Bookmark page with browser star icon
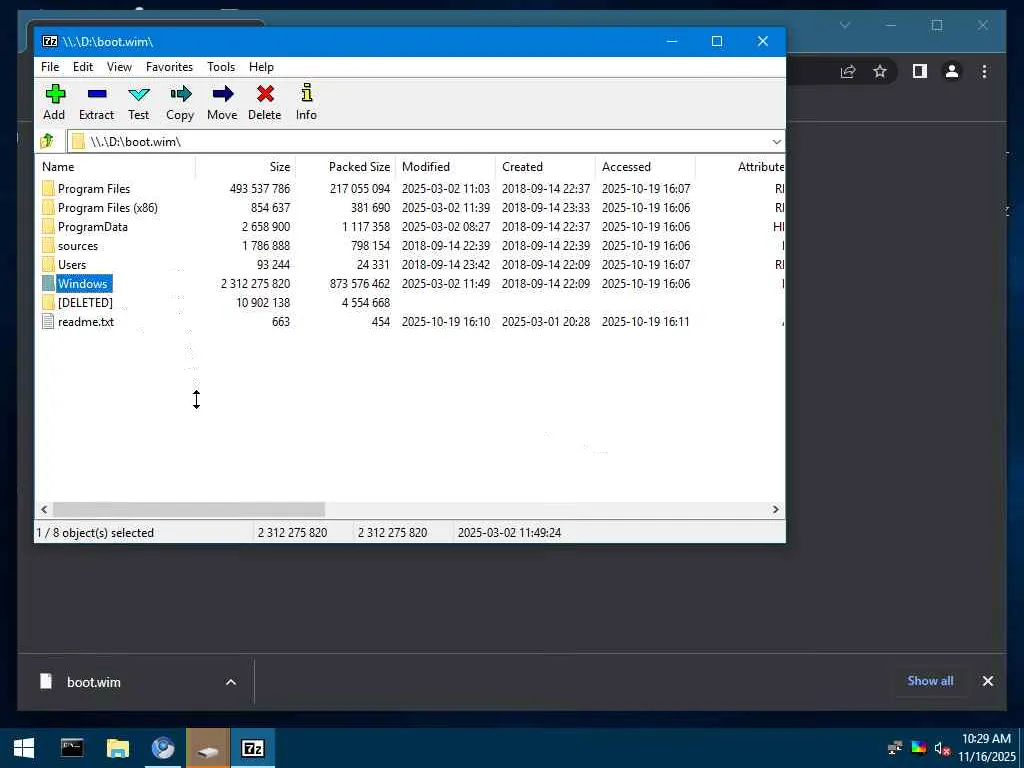This screenshot has height=768, width=1024. 880,71
